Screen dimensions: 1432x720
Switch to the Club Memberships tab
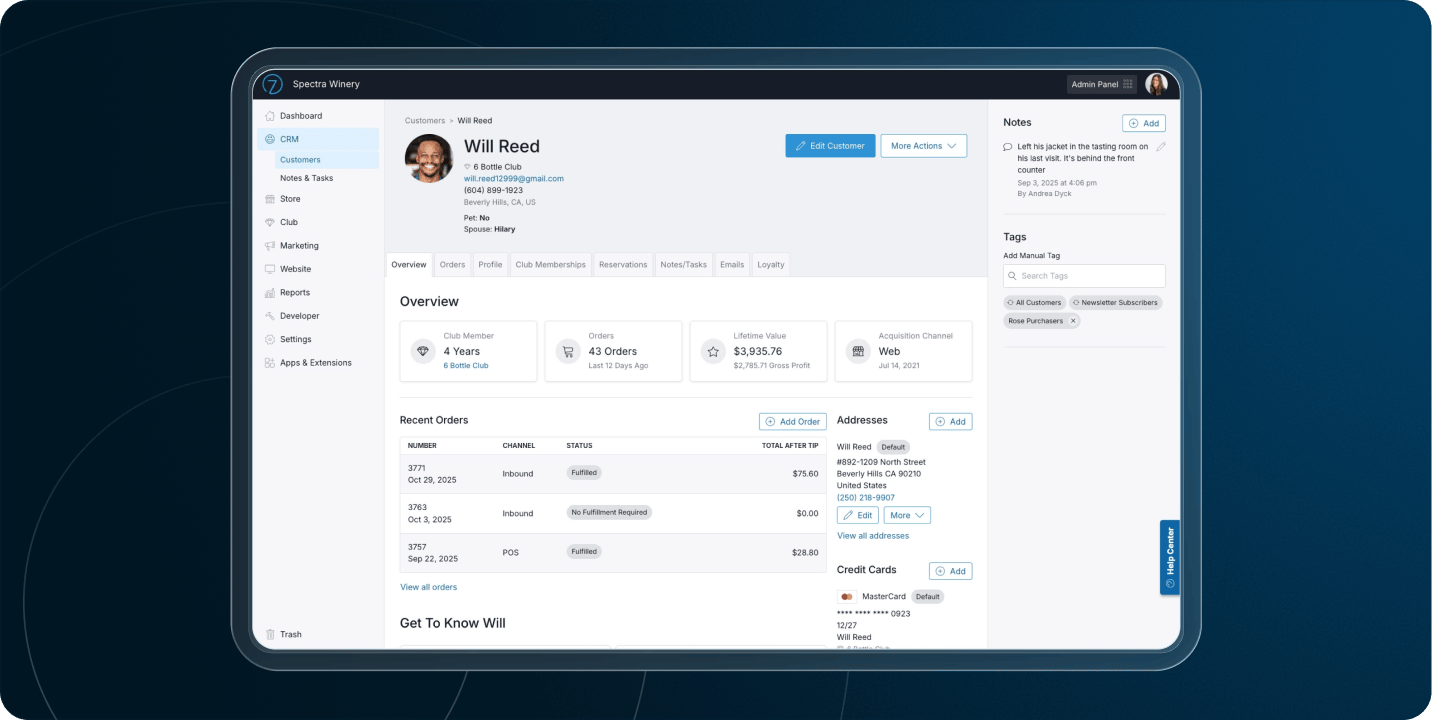coord(551,265)
